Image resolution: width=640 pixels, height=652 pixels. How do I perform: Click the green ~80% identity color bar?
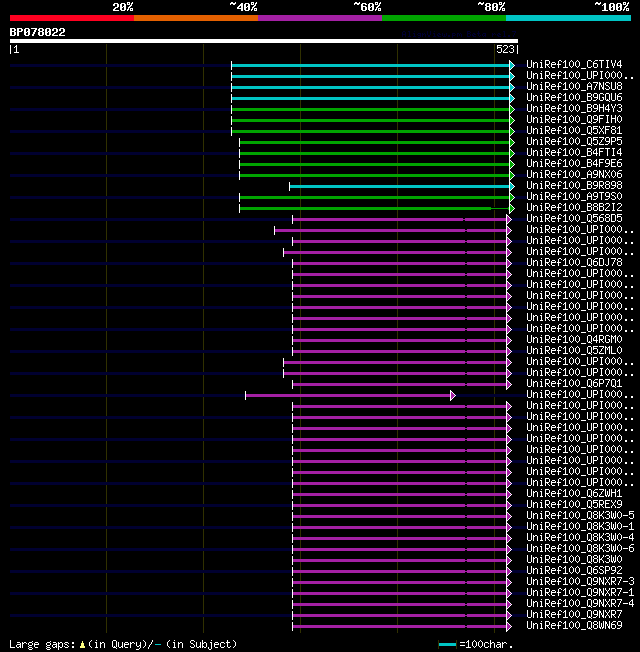pos(444,18)
